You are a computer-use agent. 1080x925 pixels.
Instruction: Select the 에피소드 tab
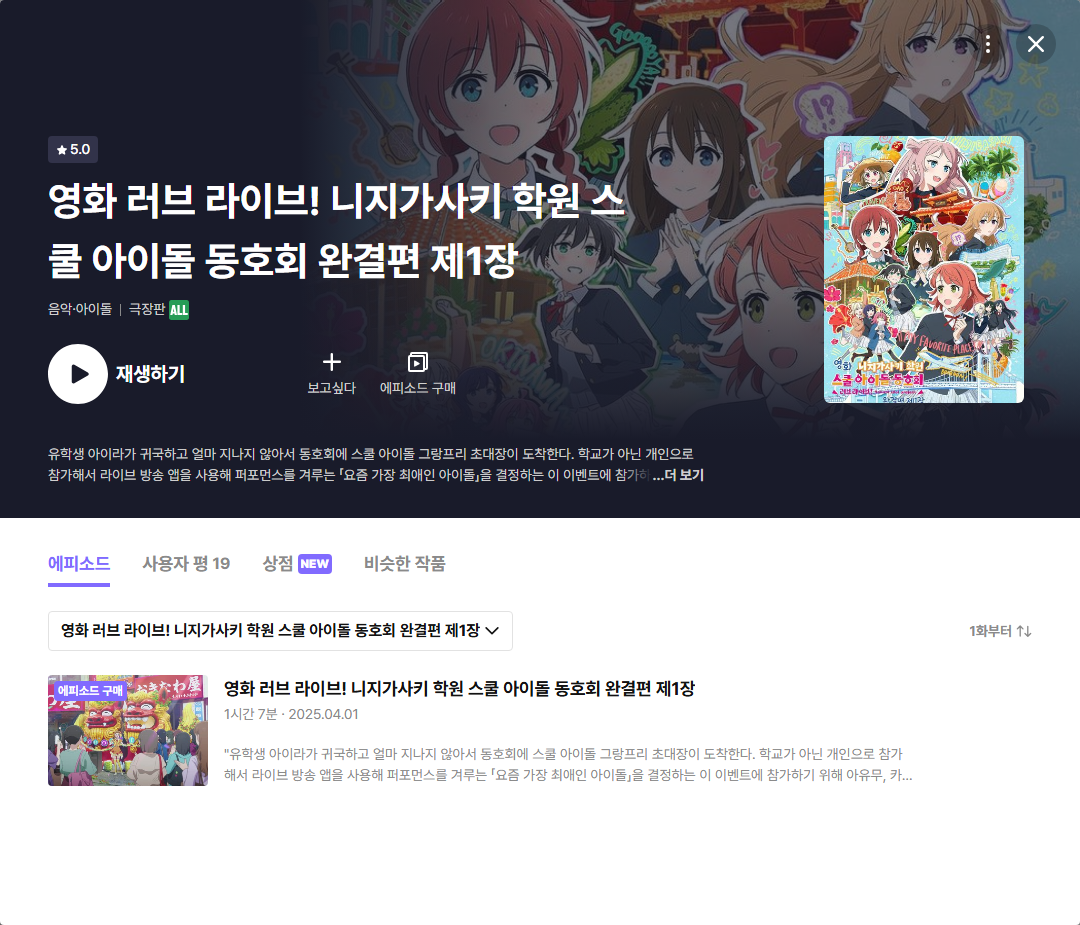[x=79, y=564]
